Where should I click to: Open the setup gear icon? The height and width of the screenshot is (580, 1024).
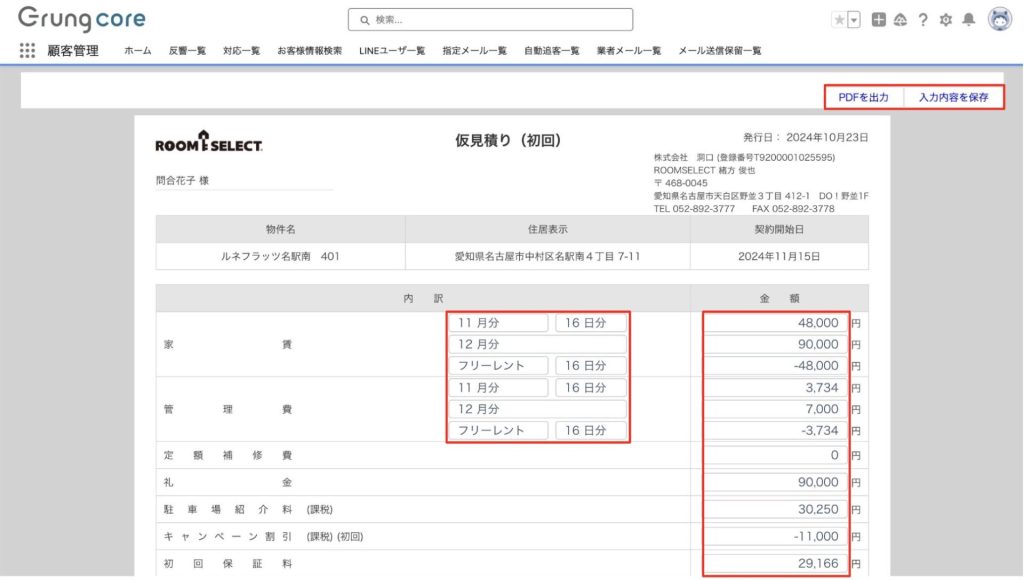pyautogui.click(x=946, y=20)
